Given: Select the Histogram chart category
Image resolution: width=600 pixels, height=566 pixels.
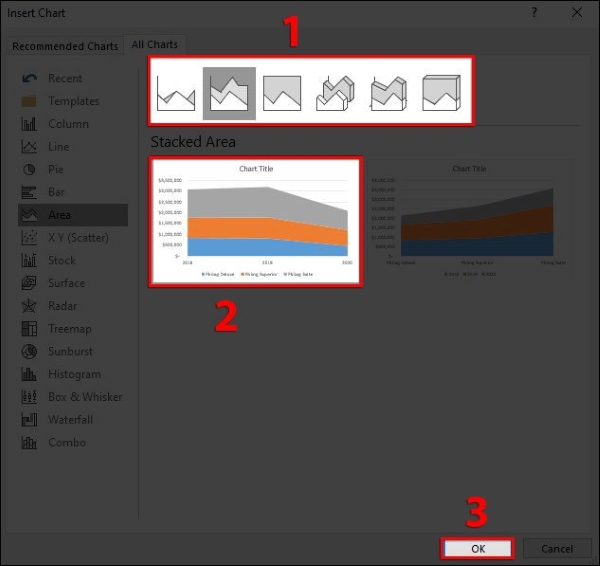Looking at the screenshot, I should 73,374.
